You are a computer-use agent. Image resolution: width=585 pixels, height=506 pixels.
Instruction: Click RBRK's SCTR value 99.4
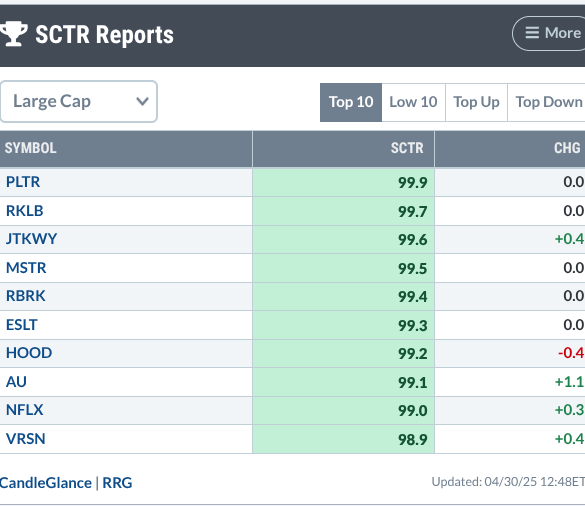click(x=413, y=297)
